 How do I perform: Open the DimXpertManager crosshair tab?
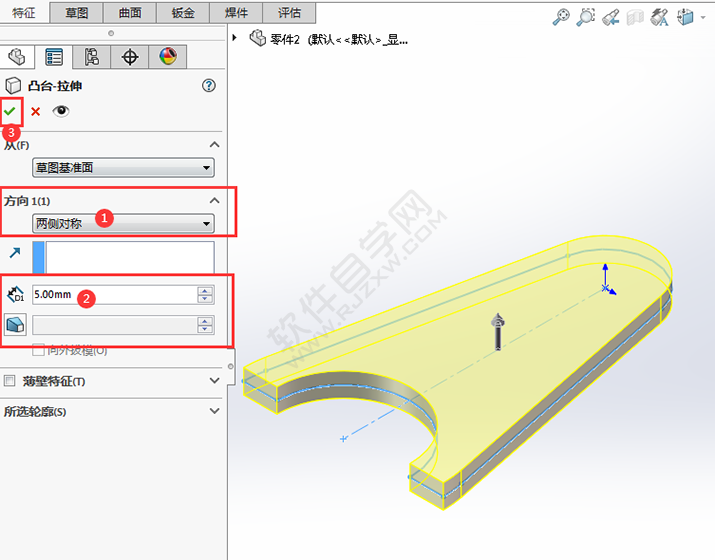[130, 57]
